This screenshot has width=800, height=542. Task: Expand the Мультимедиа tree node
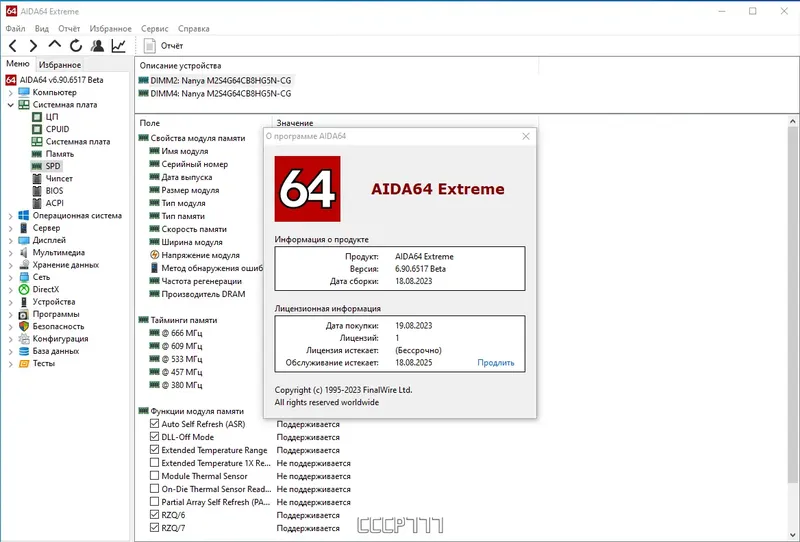11,253
